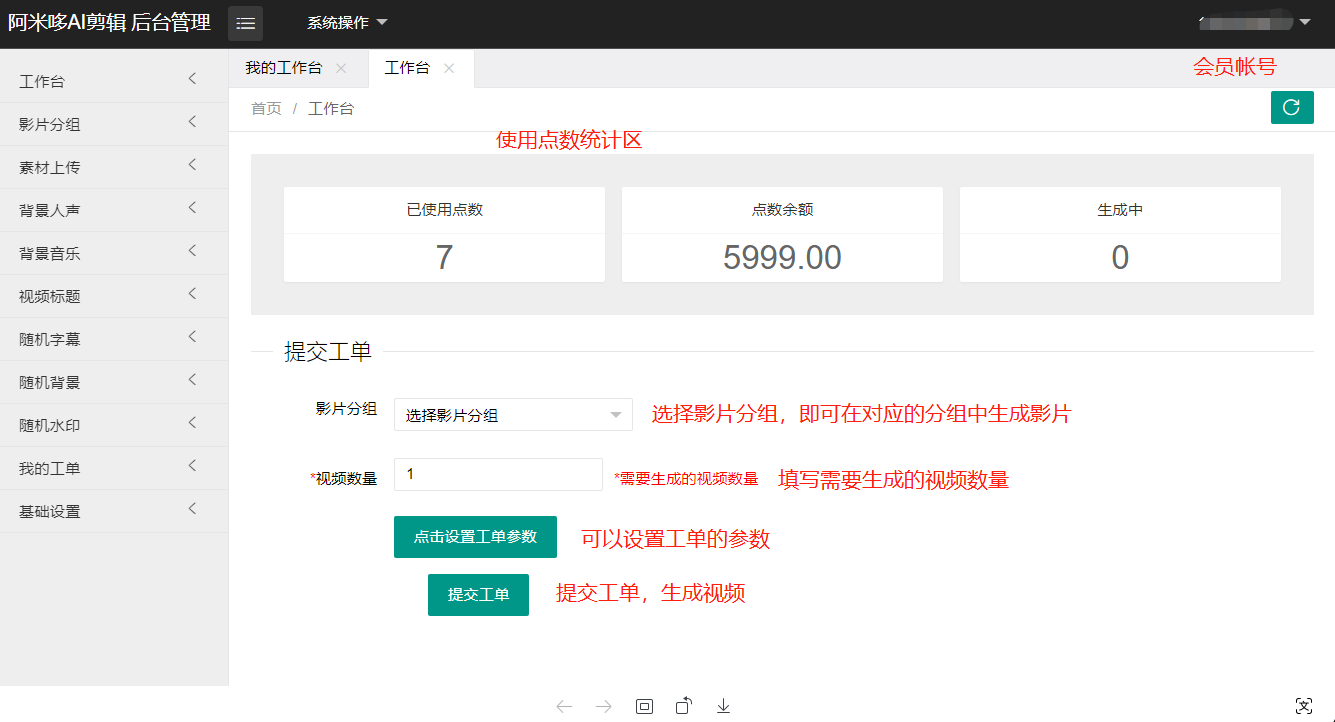Focus the 视频数量 input field
The width and height of the screenshot is (1335, 722).
pyautogui.click(x=498, y=474)
